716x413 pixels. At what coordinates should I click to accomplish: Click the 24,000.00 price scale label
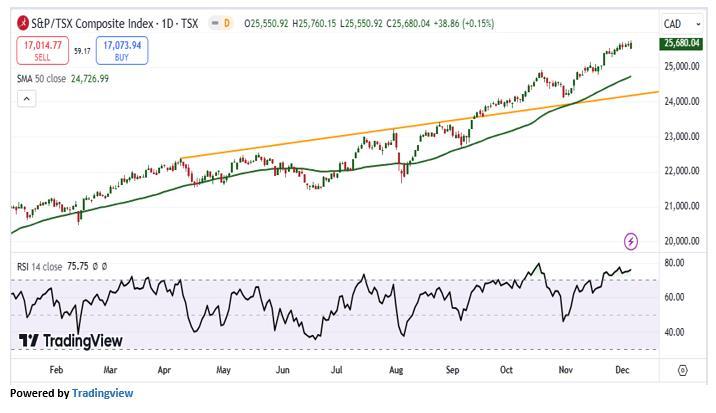pos(682,101)
